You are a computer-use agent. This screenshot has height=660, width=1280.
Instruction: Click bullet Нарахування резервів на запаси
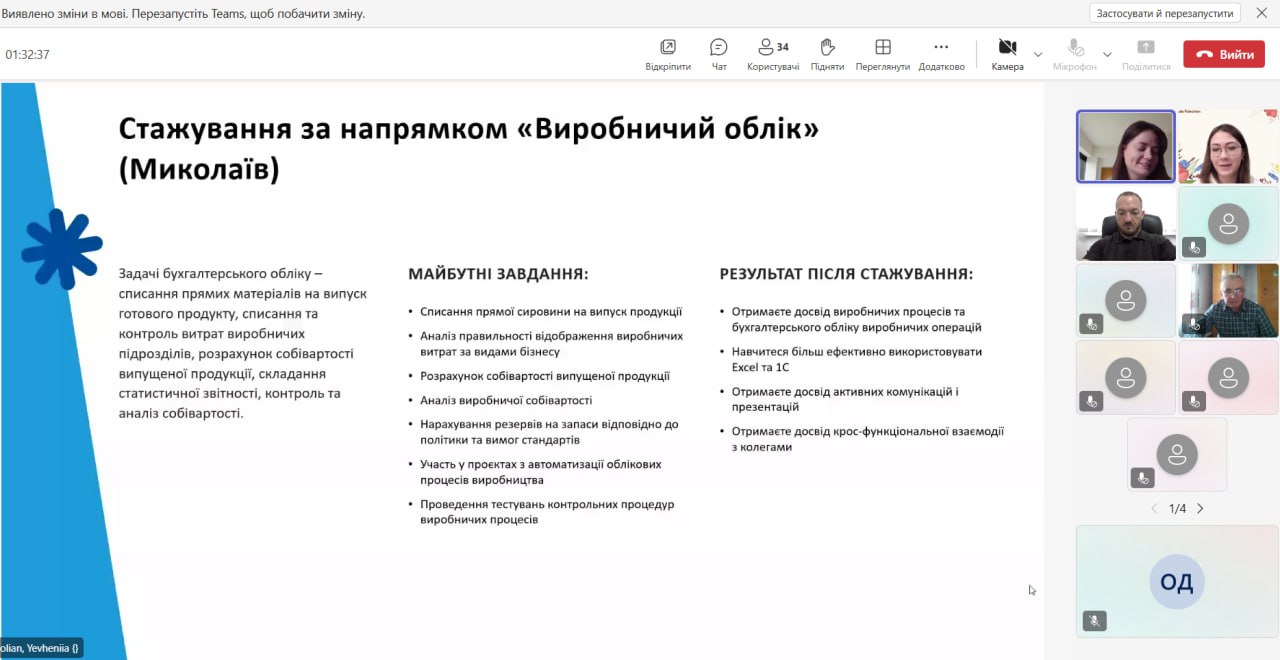[549, 432]
